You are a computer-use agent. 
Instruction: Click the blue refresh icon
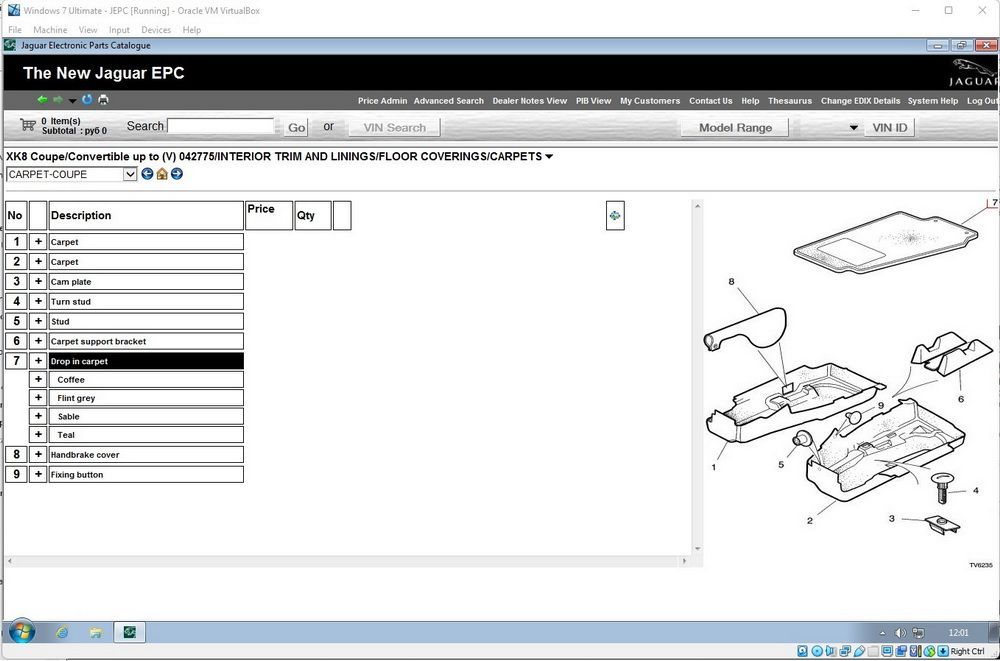[x=87, y=100]
